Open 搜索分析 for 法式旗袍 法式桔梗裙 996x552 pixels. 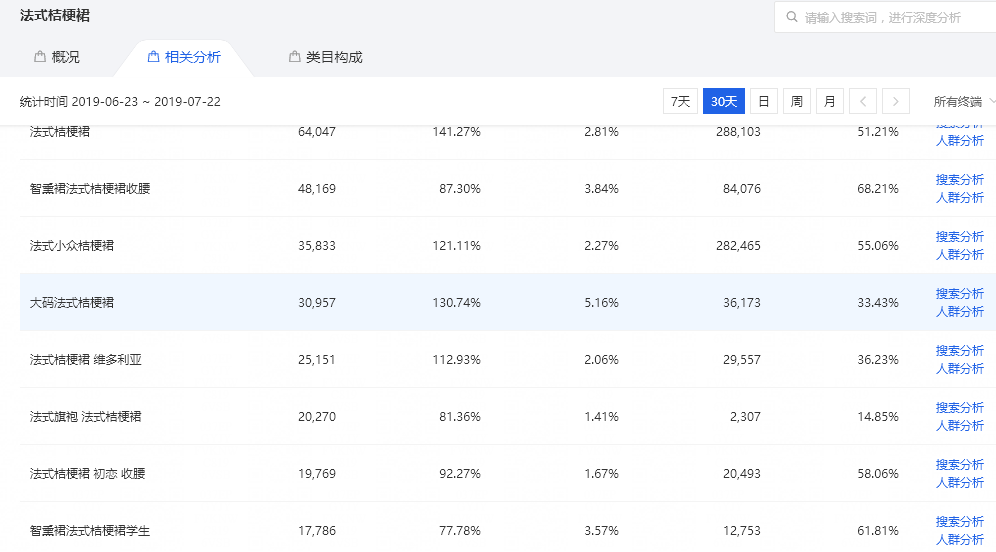coord(959,408)
